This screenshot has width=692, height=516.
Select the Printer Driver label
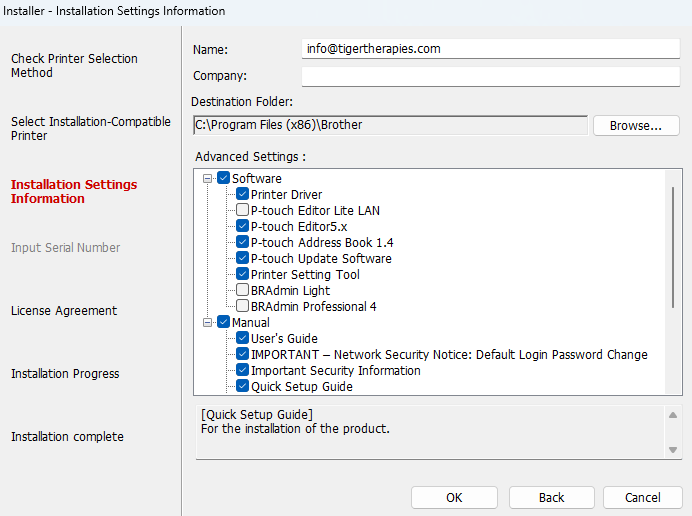(x=286, y=195)
